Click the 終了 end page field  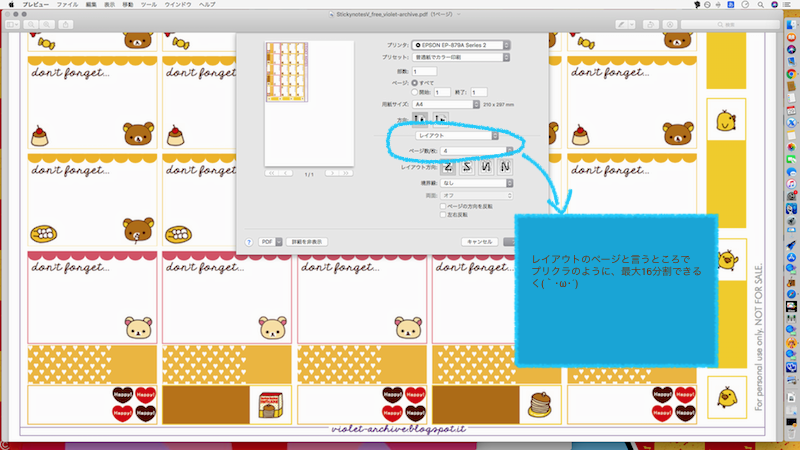(x=479, y=92)
